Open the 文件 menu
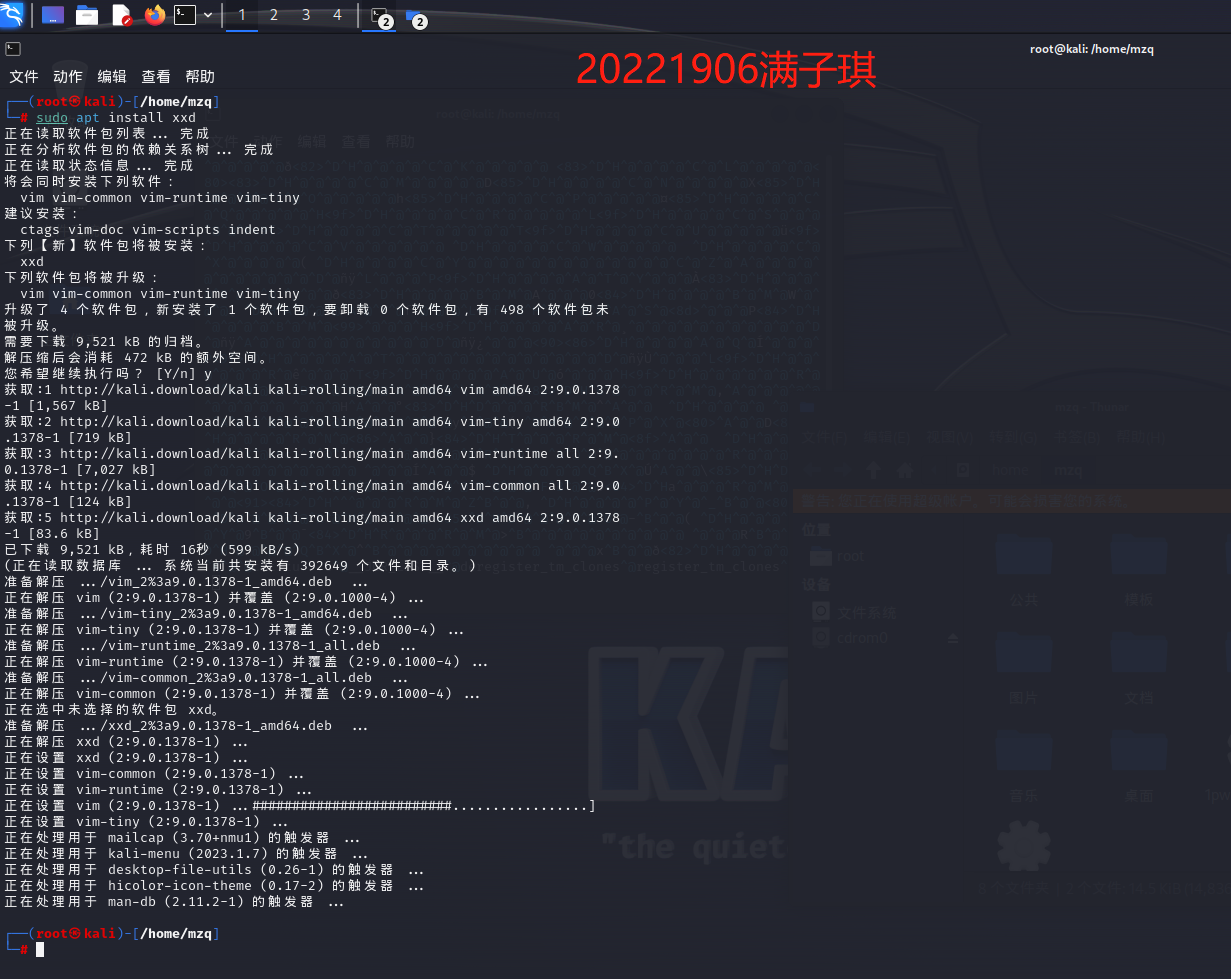The width and height of the screenshot is (1231, 979). click(x=24, y=76)
